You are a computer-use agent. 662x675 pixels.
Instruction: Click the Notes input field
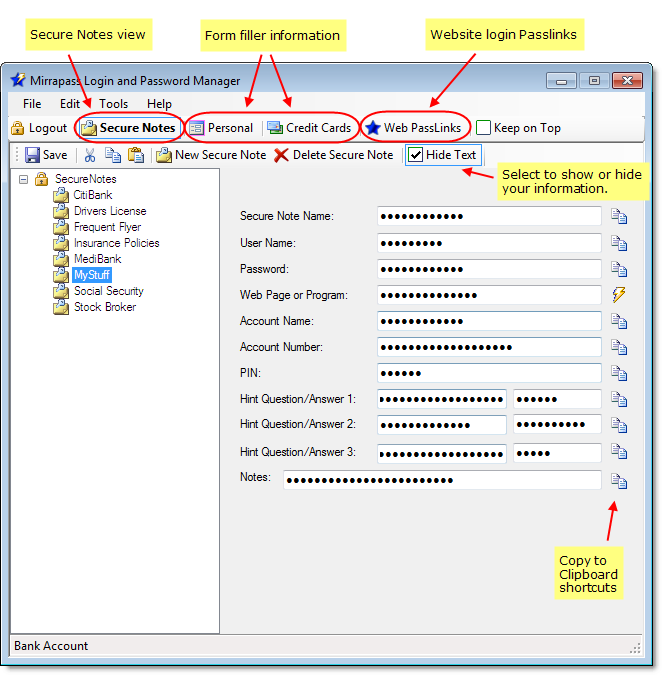click(x=442, y=480)
